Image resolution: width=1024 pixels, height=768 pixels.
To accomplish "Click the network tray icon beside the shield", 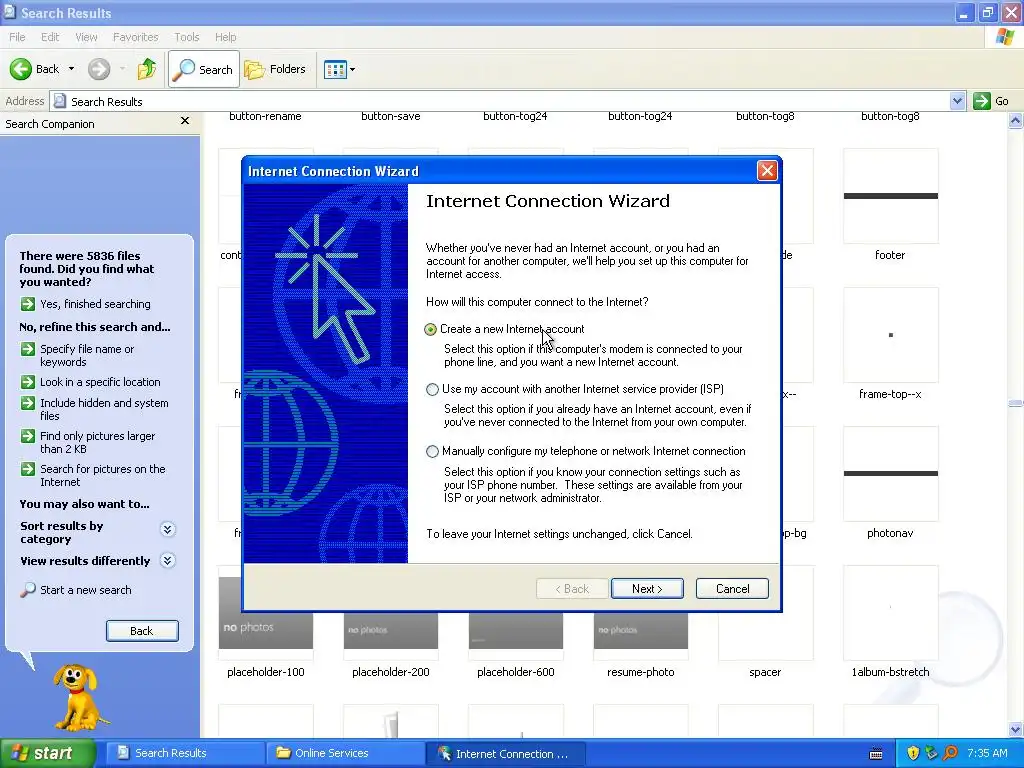I will pos(932,754).
